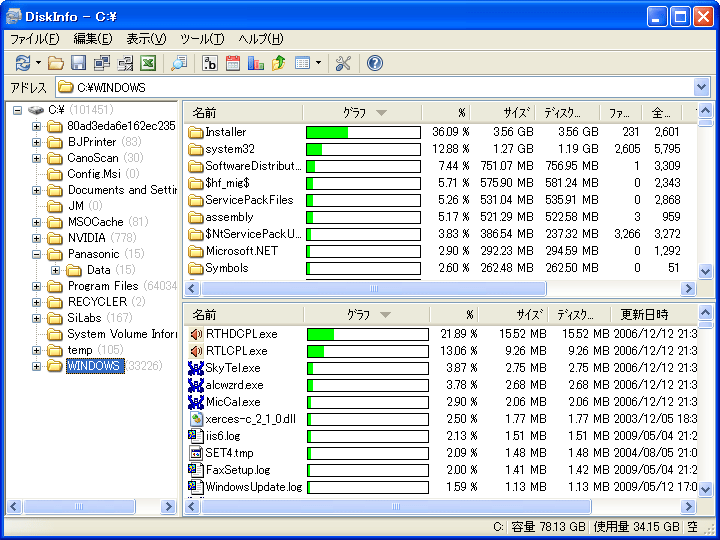Select the assembly folder row
Image resolution: width=720 pixels, height=540 pixels.
[x=439, y=217]
